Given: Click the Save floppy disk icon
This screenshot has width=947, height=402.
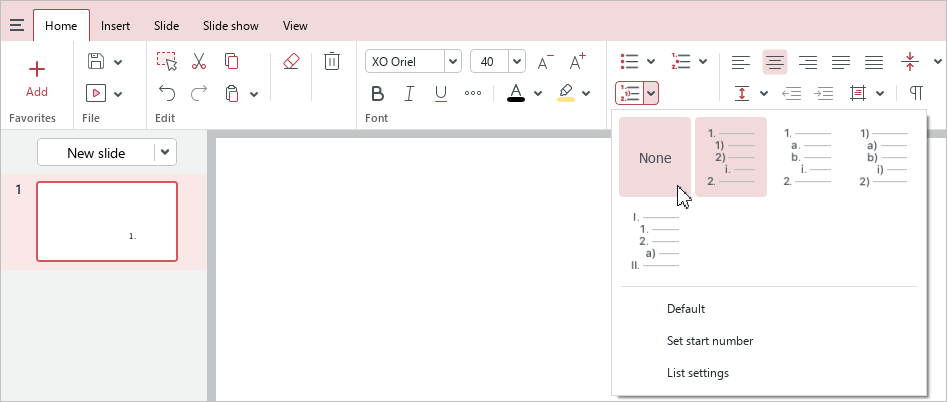Looking at the screenshot, I should 96,62.
